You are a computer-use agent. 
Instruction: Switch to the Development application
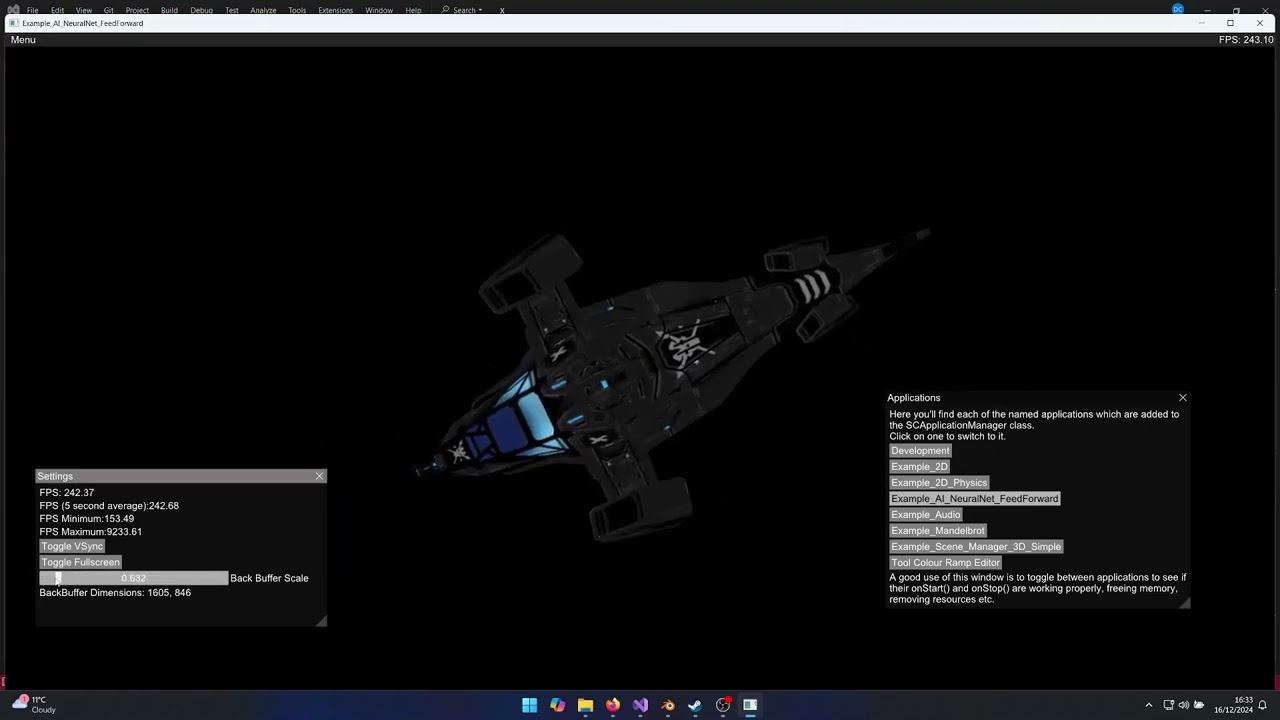click(x=920, y=451)
